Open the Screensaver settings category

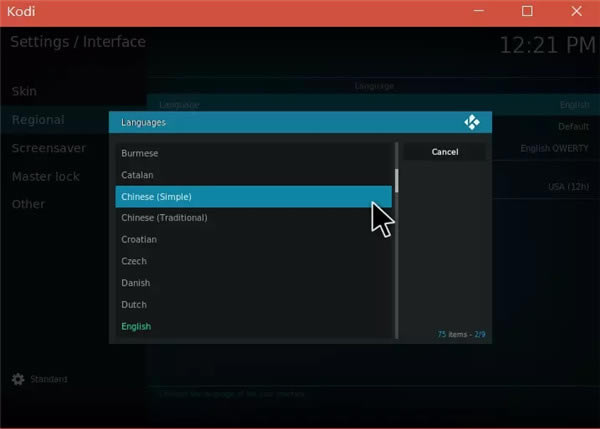[48, 148]
